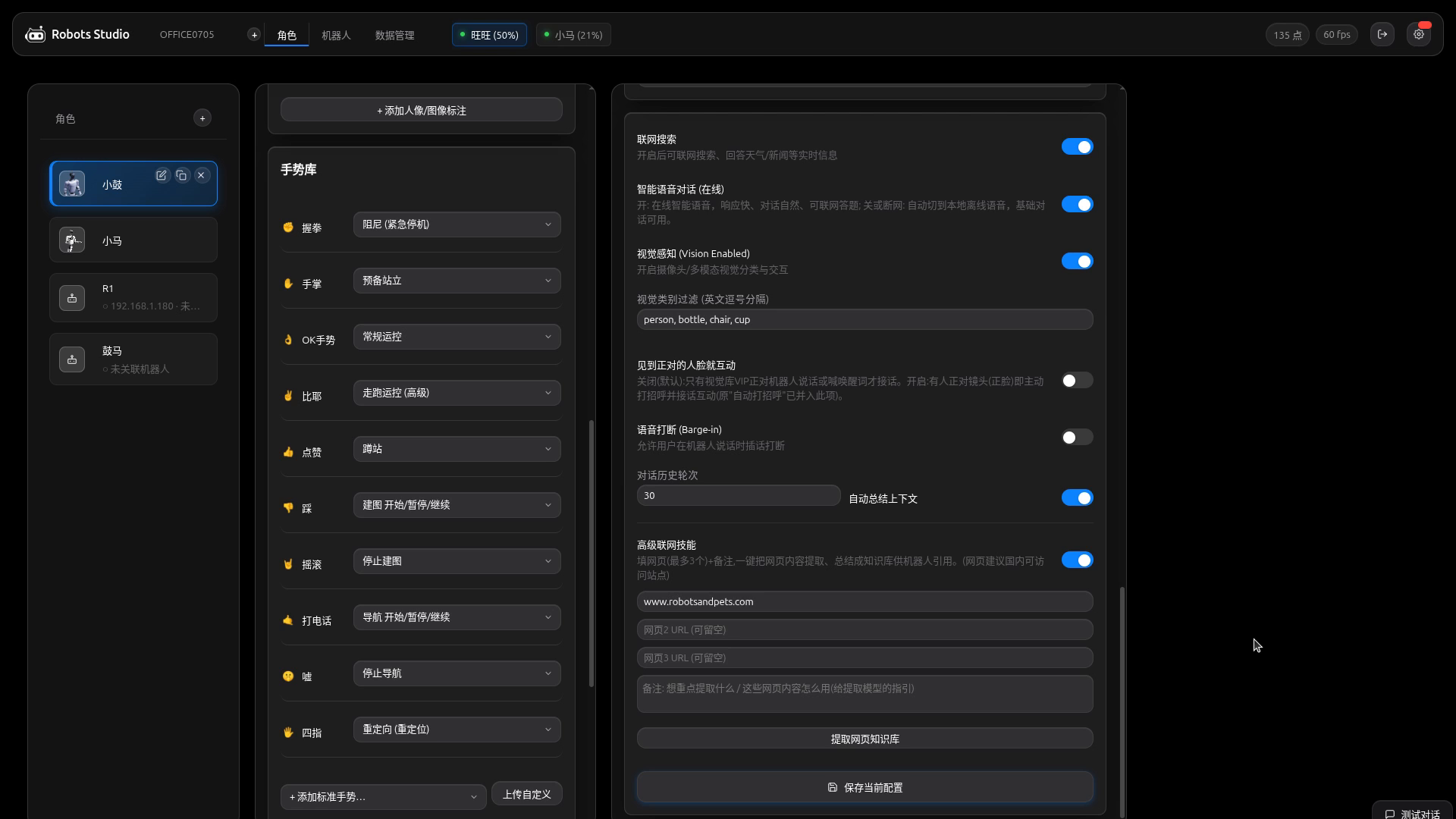Click the 保存当前配置 button
The height and width of the screenshot is (819, 1456).
pyautogui.click(x=865, y=788)
